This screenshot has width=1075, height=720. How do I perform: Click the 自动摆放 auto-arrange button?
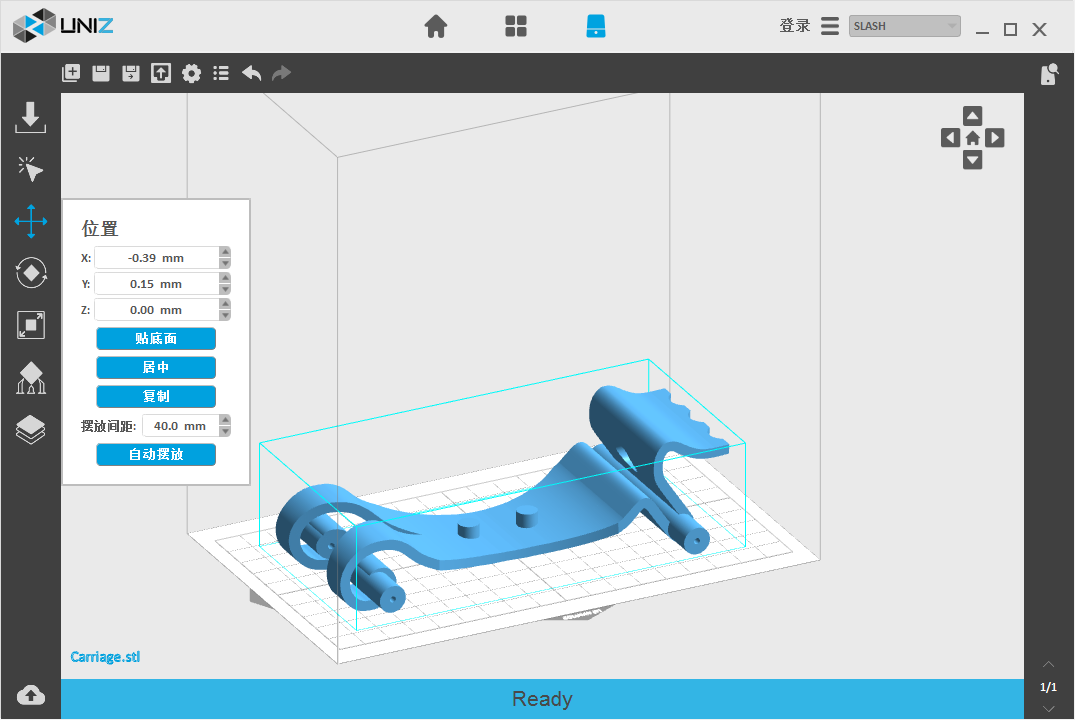point(156,455)
